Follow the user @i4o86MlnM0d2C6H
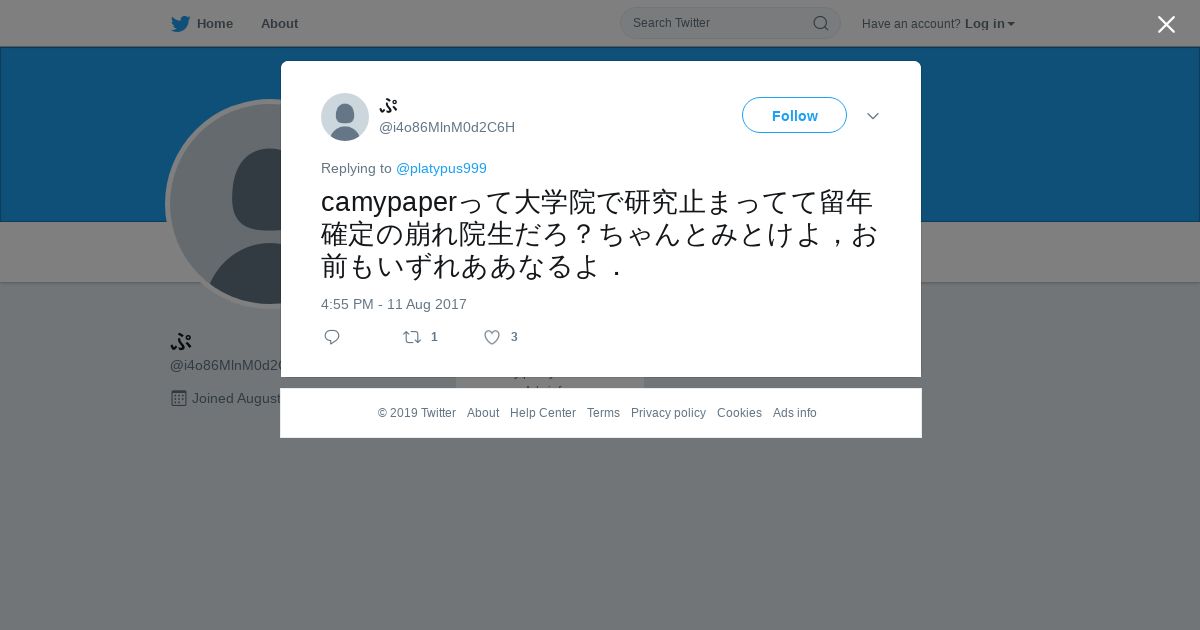Screen dimensions: 1200x630 coord(794,116)
